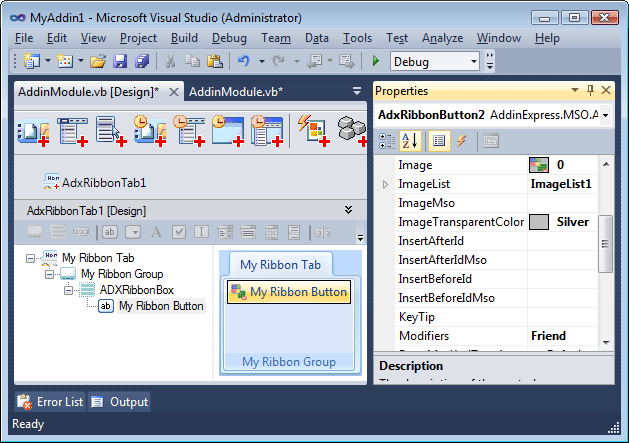The width and height of the screenshot is (629, 443).
Task: Open the Build menu
Action: click(184, 38)
